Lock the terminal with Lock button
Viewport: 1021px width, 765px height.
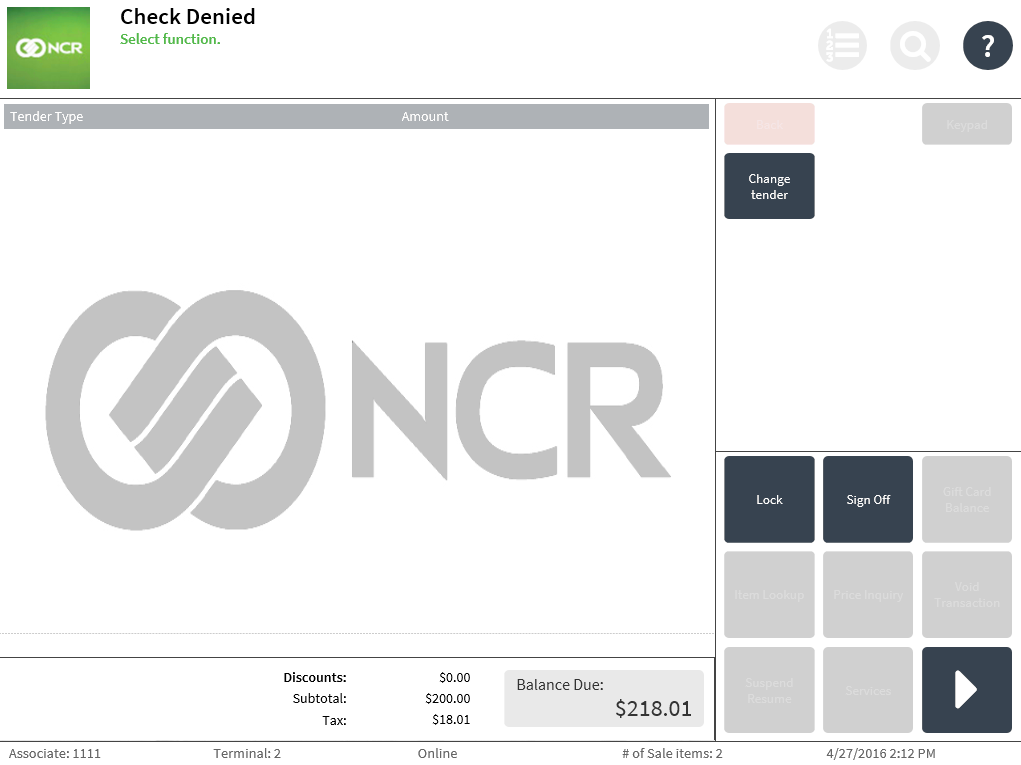(x=769, y=500)
